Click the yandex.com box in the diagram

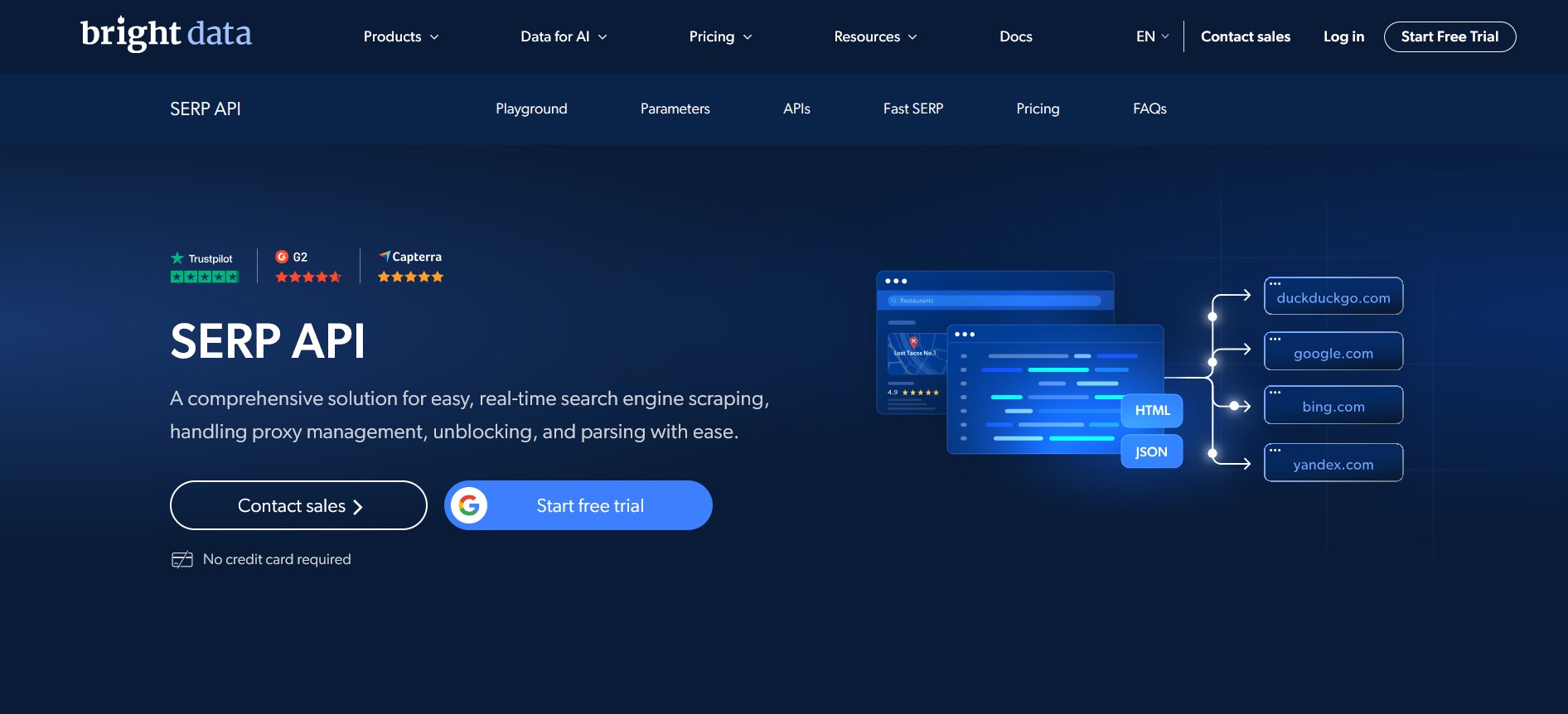tap(1333, 462)
